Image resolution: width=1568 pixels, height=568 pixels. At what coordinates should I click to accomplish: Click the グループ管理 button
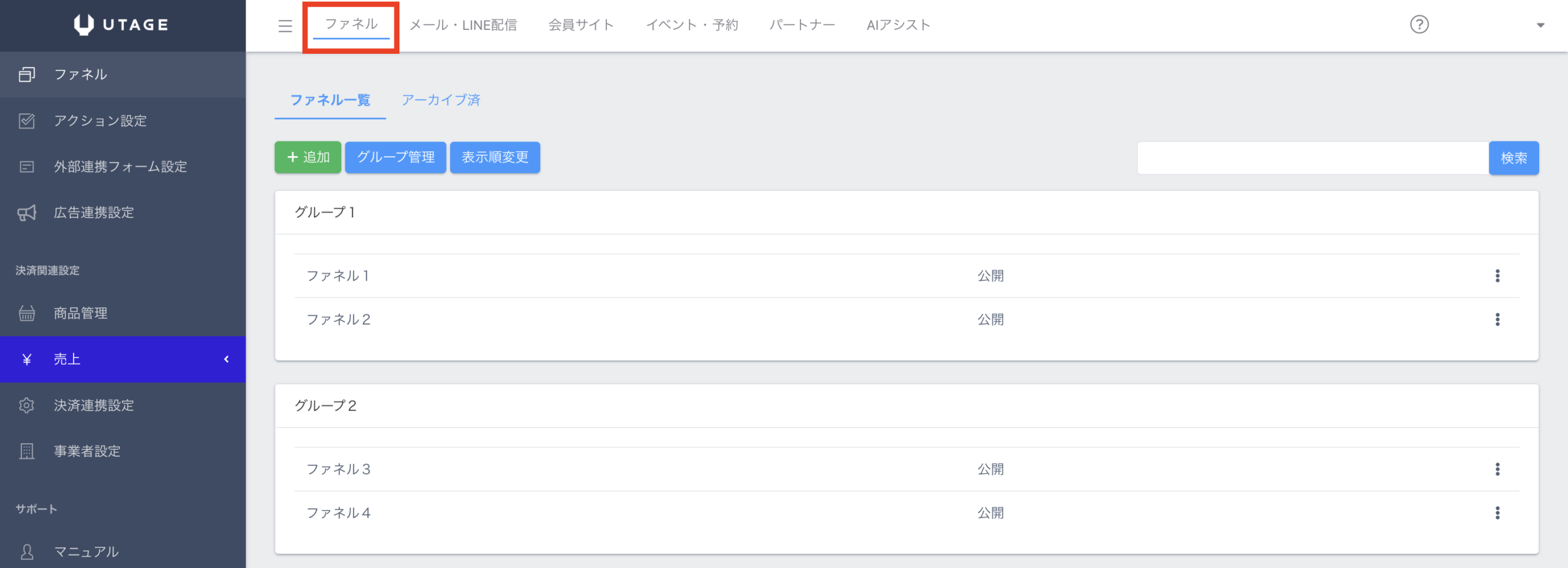(x=395, y=157)
